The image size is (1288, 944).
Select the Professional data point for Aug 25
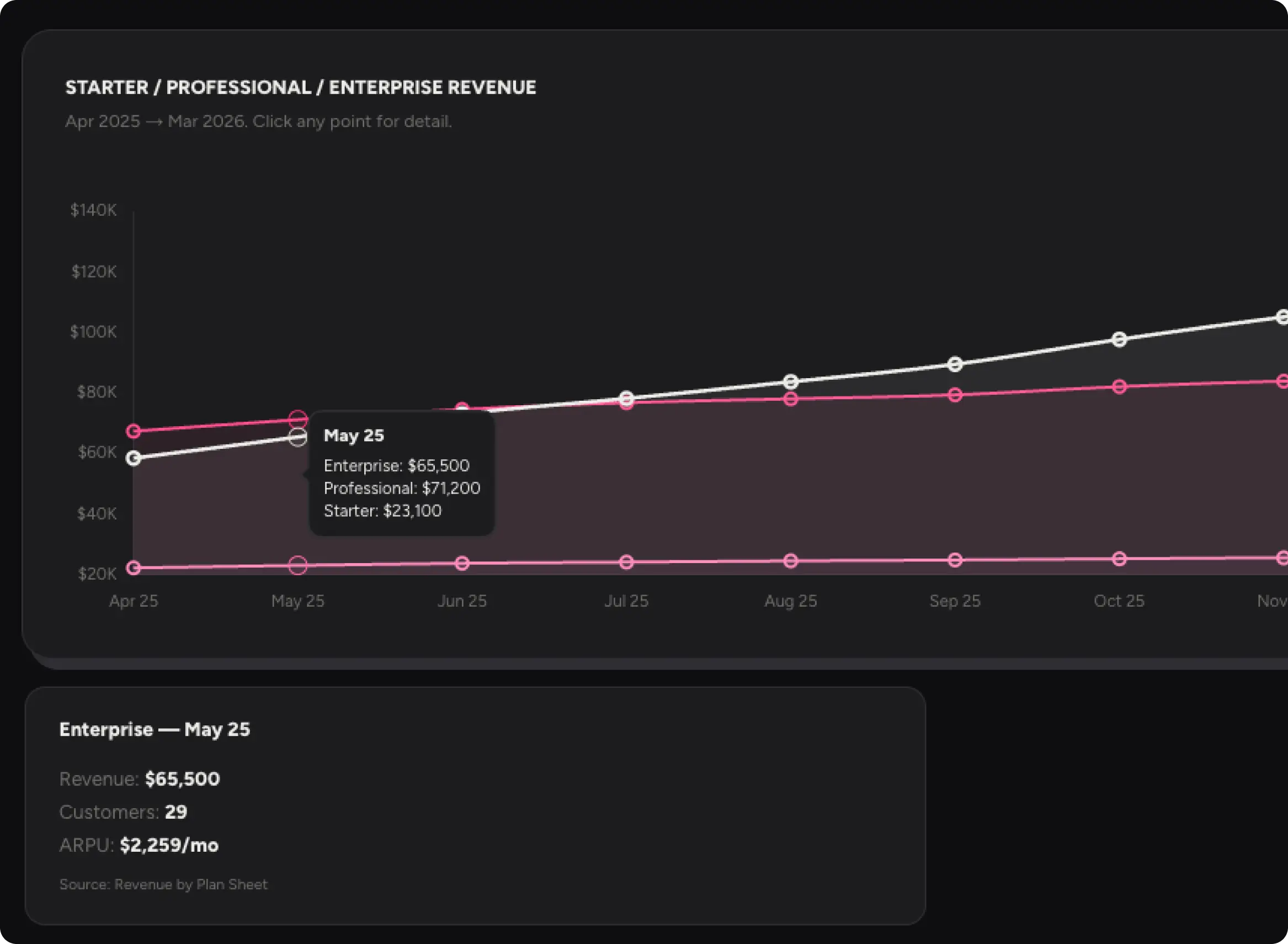tap(790, 399)
